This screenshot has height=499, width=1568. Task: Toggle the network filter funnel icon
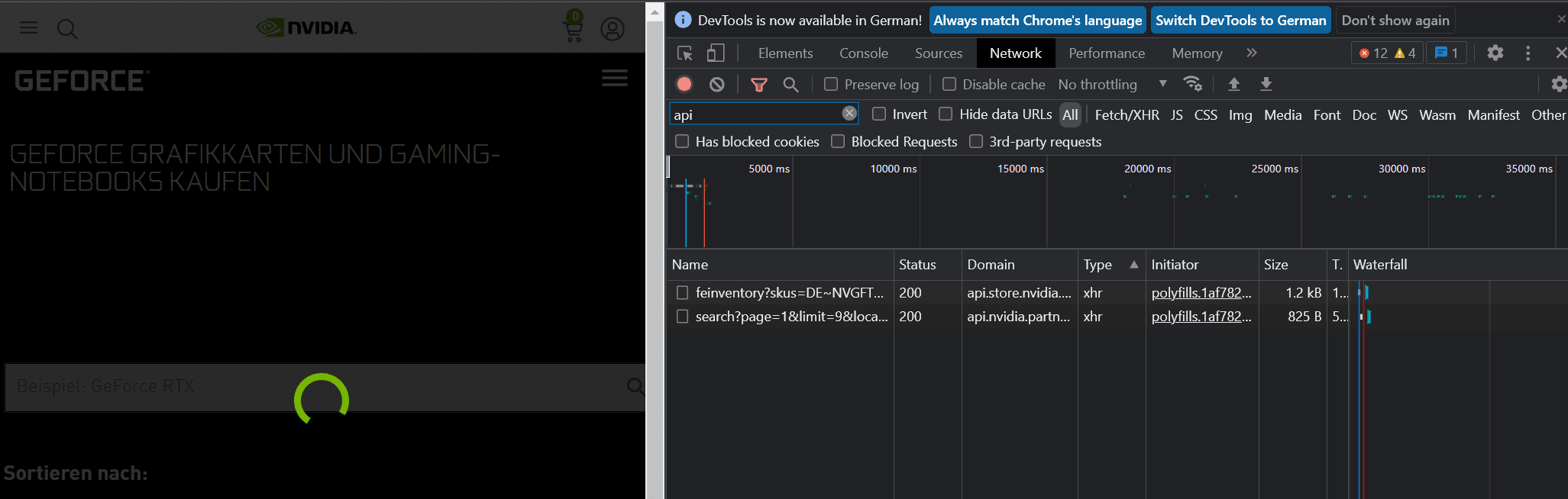coord(758,85)
